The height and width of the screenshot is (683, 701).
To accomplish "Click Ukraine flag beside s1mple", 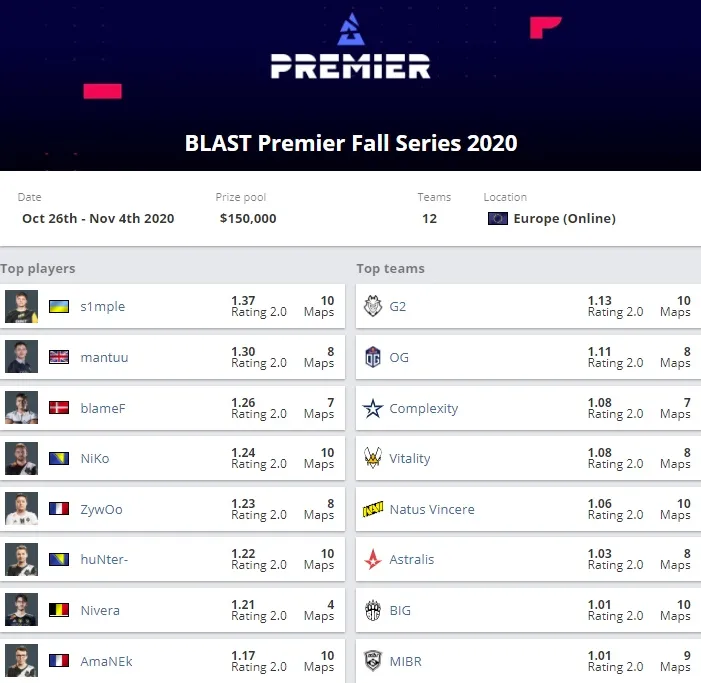I will pyautogui.click(x=59, y=307).
